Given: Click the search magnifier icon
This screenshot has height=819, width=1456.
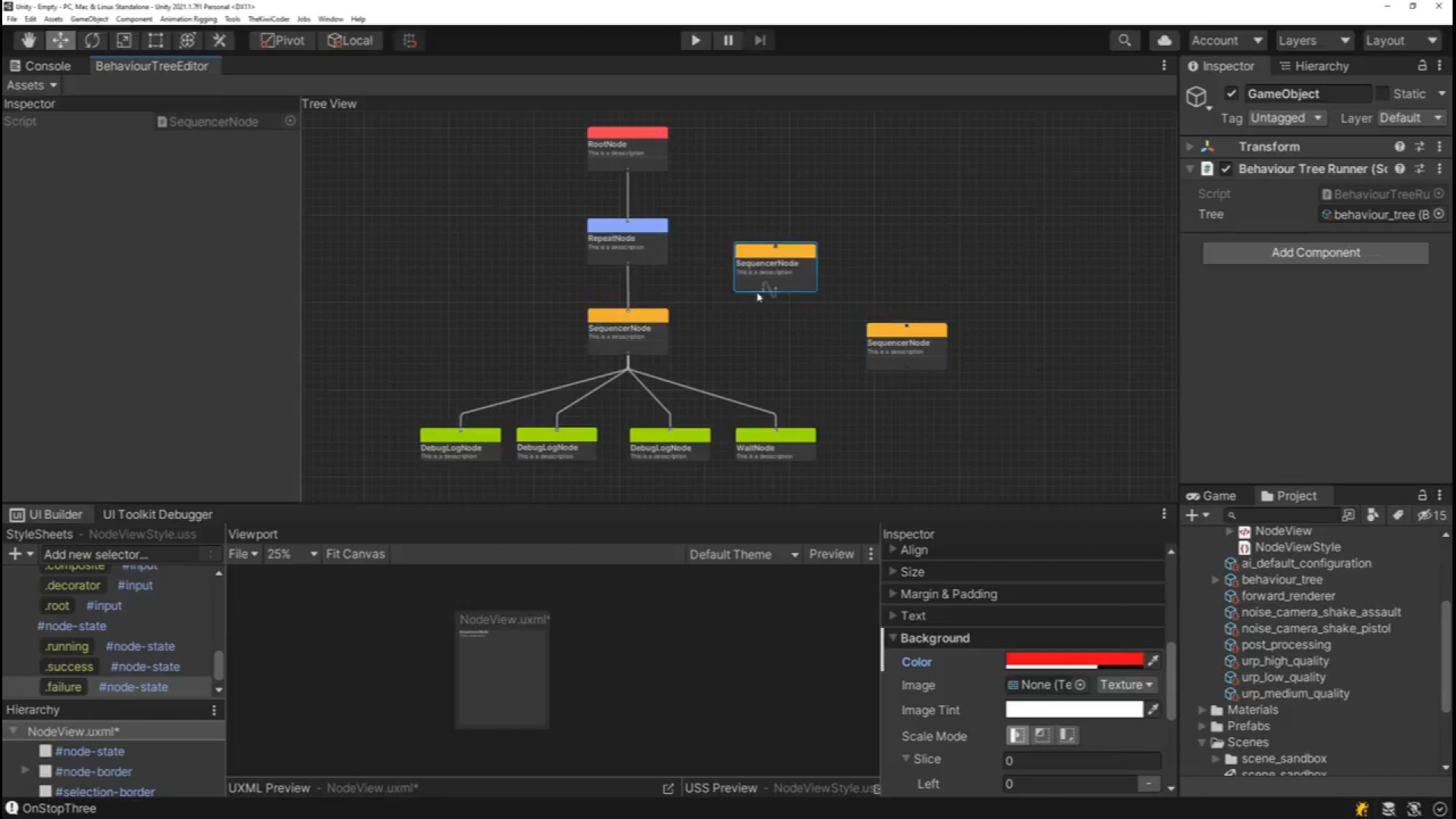Looking at the screenshot, I should [1125, 40].
